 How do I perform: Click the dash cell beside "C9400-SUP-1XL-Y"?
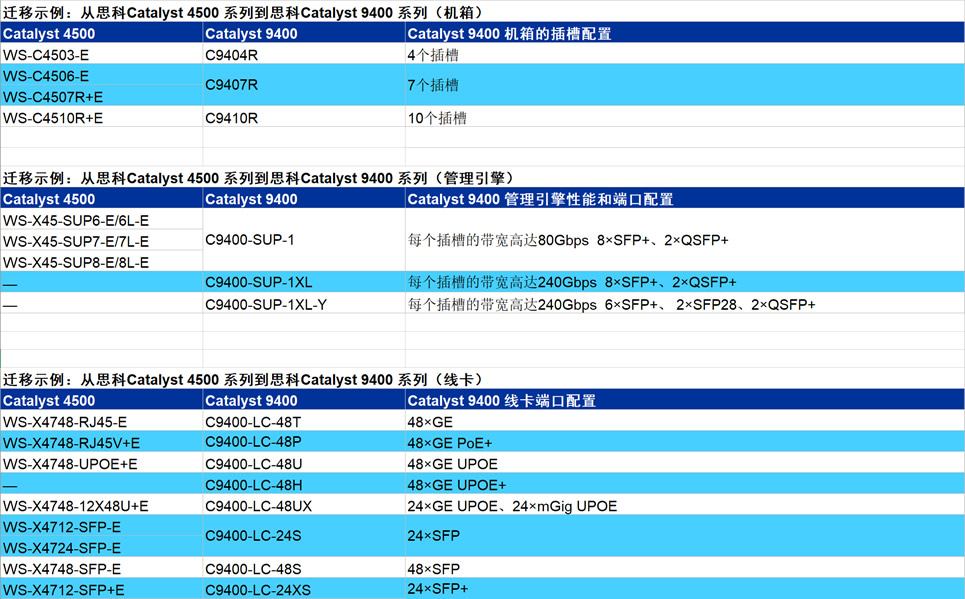coord(102,304)
